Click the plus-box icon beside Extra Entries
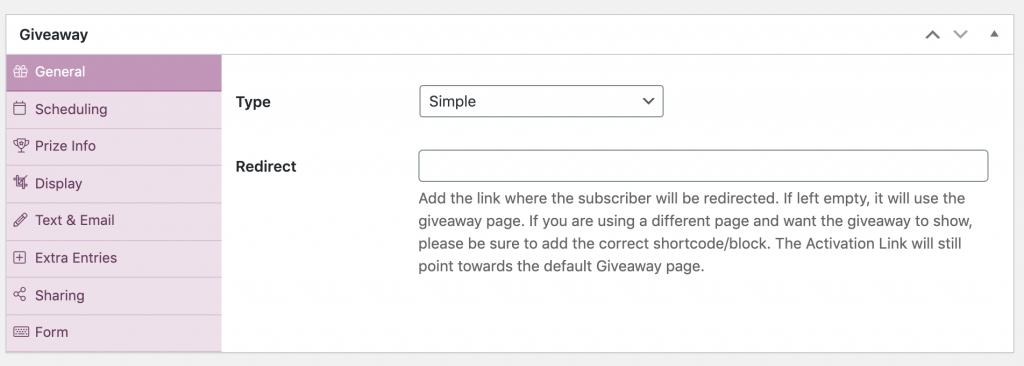Image resolution: width=1024 pixels, height=366 pixels. click(20, 258)
